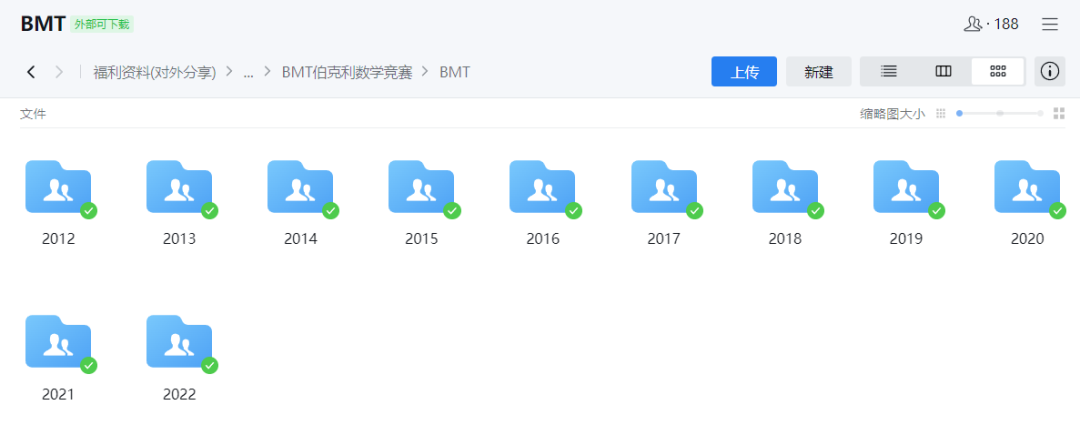Open the 2012 folder
Viewport: 1080px width, 425px height.
[59, 187]
